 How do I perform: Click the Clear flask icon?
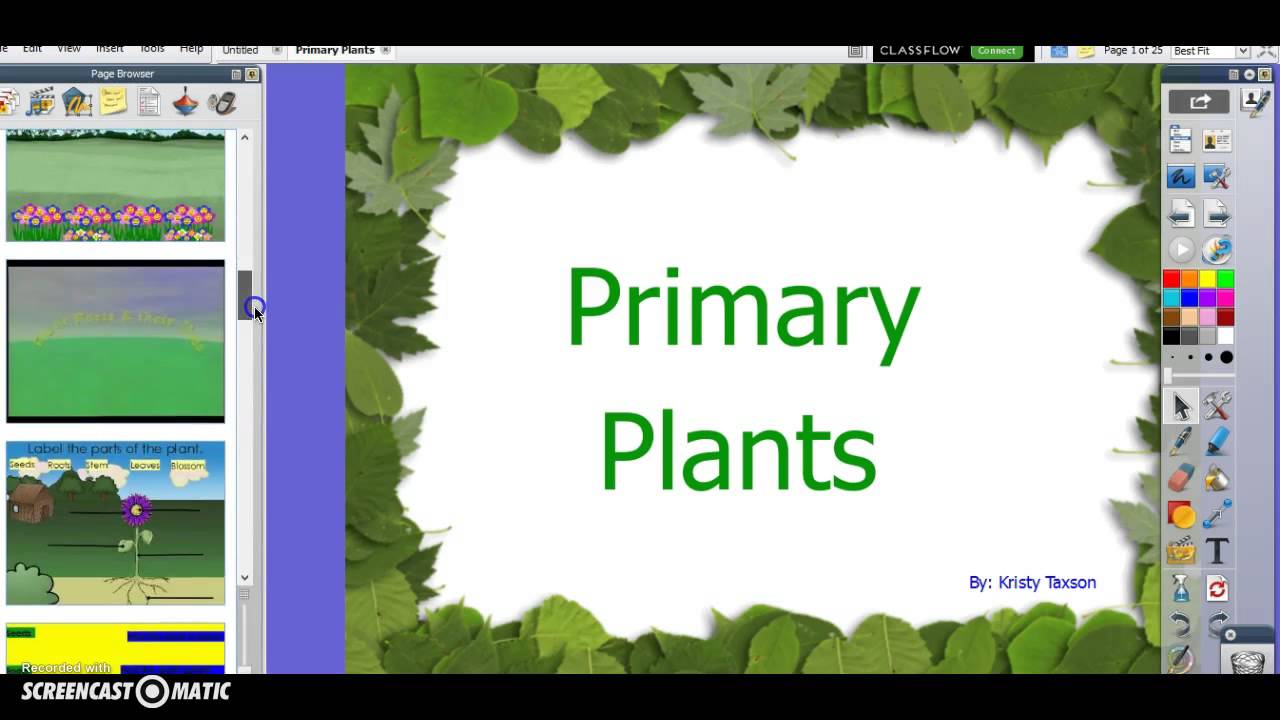[x=1181, y=587]
